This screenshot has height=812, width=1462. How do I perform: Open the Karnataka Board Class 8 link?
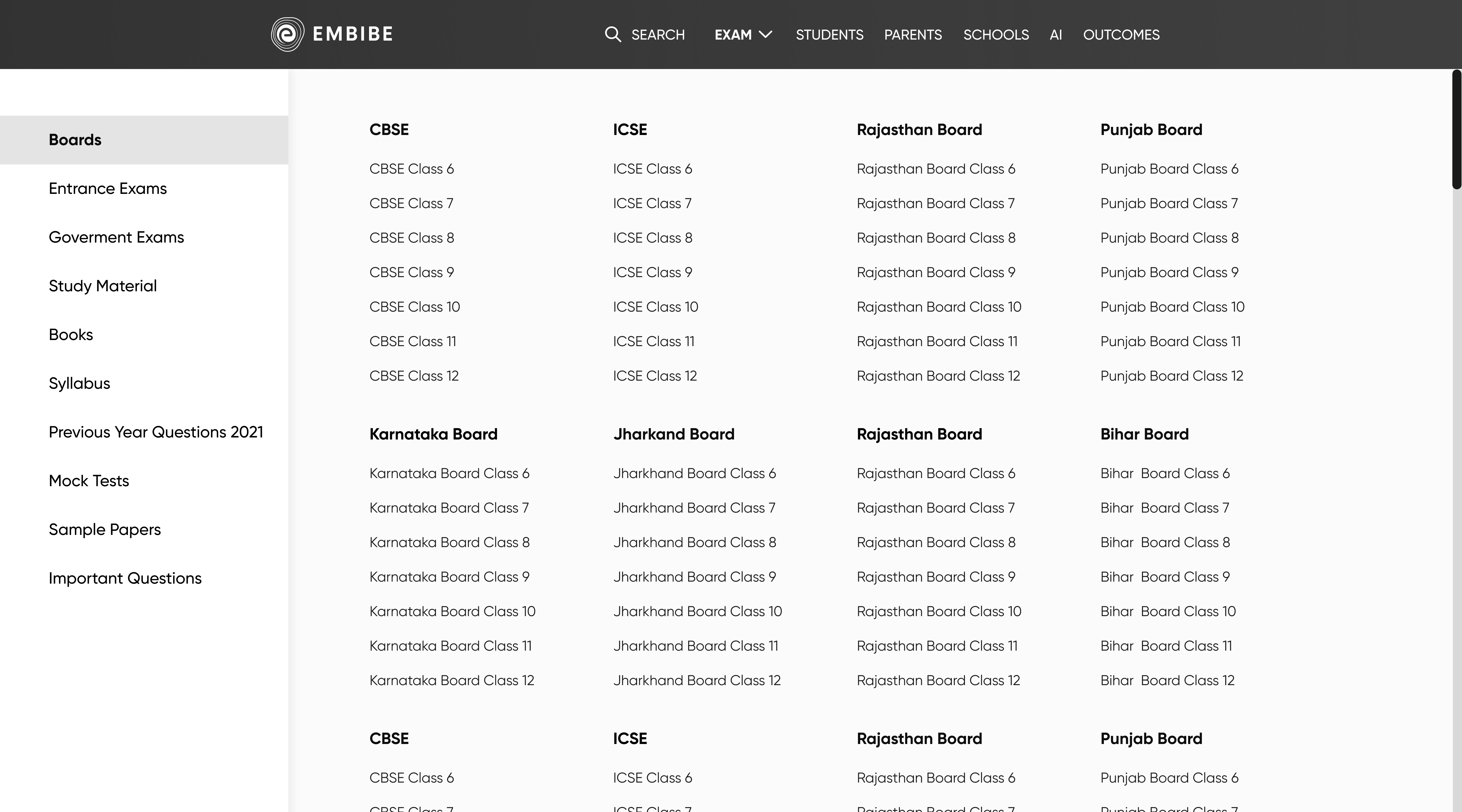tap(449, 543)
